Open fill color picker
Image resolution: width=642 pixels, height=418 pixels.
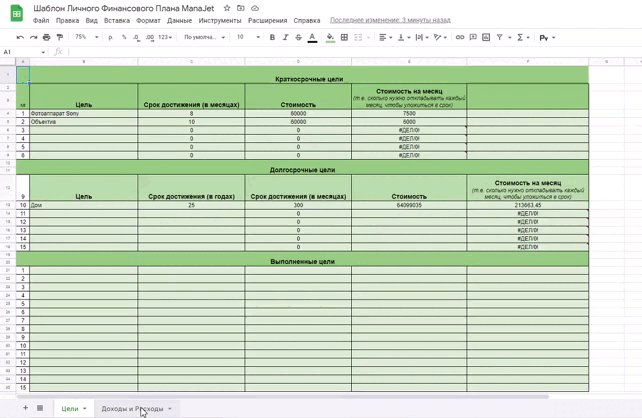(x=330, y=37)
